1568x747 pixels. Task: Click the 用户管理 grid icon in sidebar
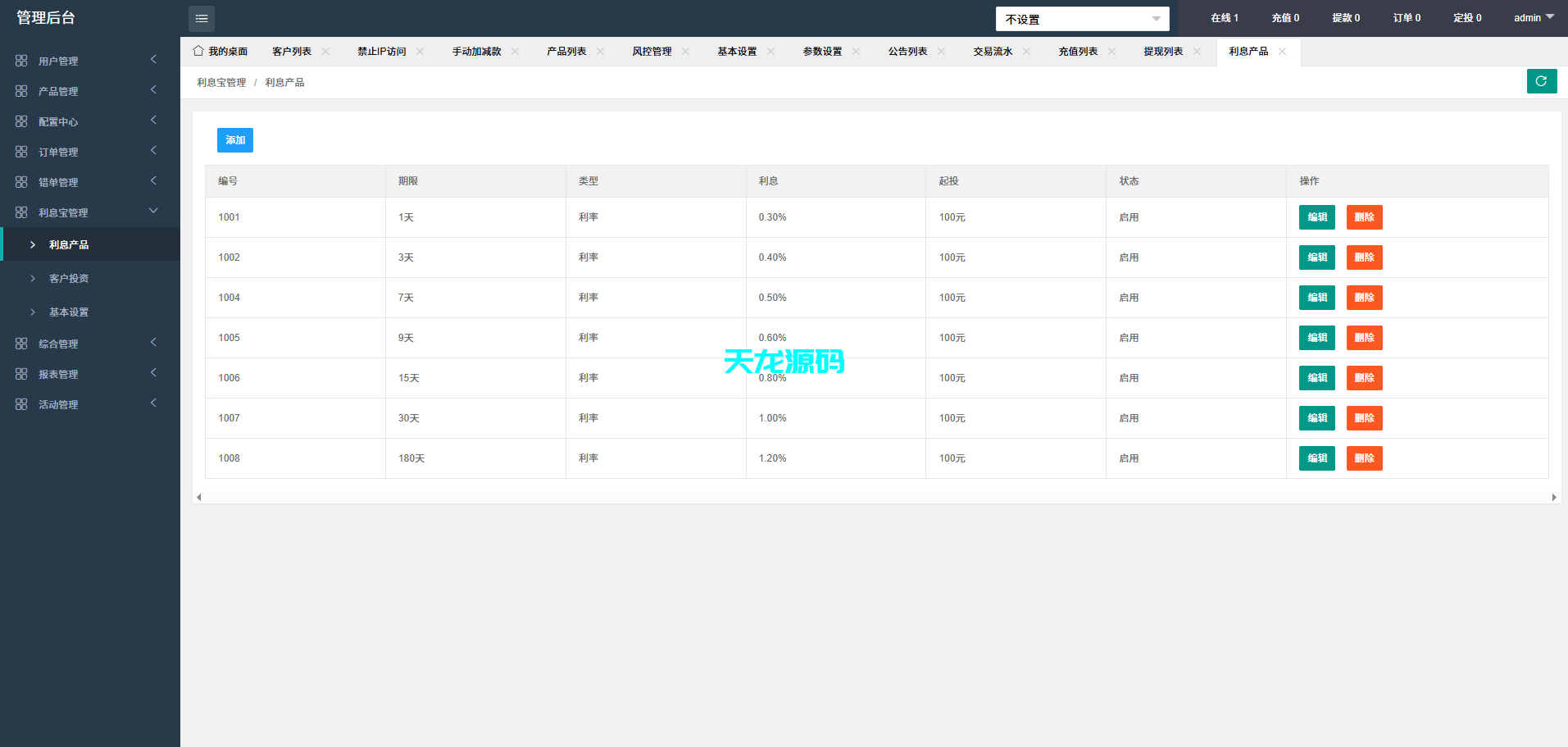tap(21, 61)
